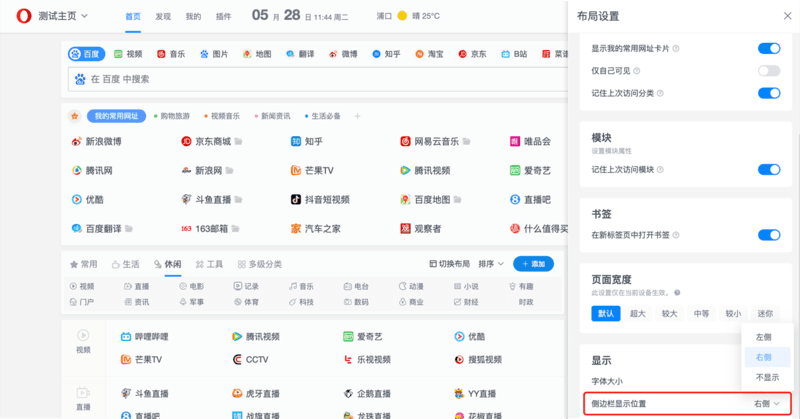
Task: Toggle 记住上次访问分类 switch
Action: point(769,93)
